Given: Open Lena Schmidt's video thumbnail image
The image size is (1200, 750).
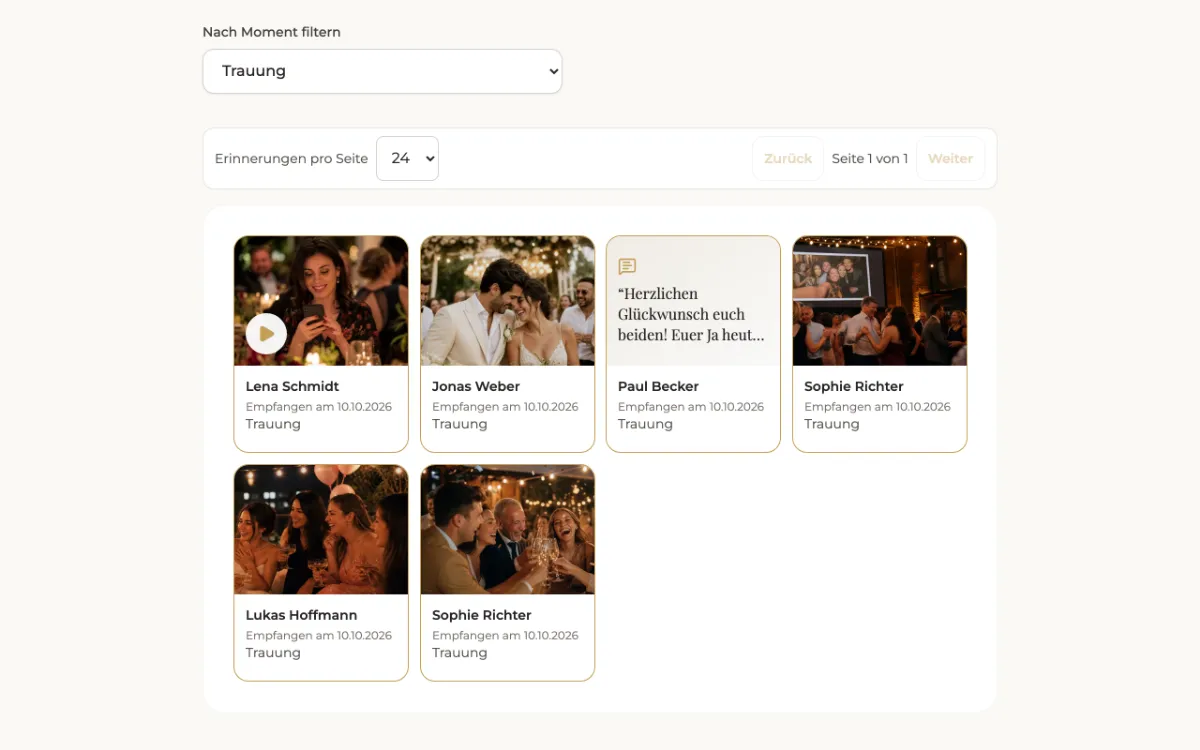Looking at the screenshot, I should click(x=321, y=301).
